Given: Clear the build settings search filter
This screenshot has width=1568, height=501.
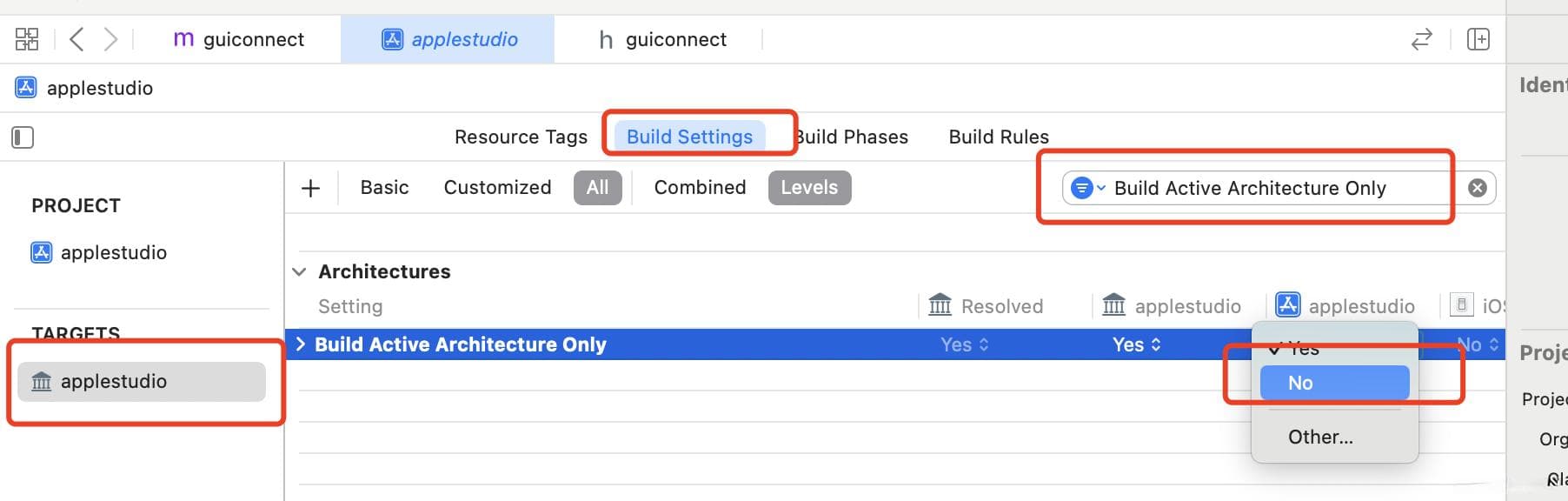Looking at the screenshot, I should click(1477, 188).
